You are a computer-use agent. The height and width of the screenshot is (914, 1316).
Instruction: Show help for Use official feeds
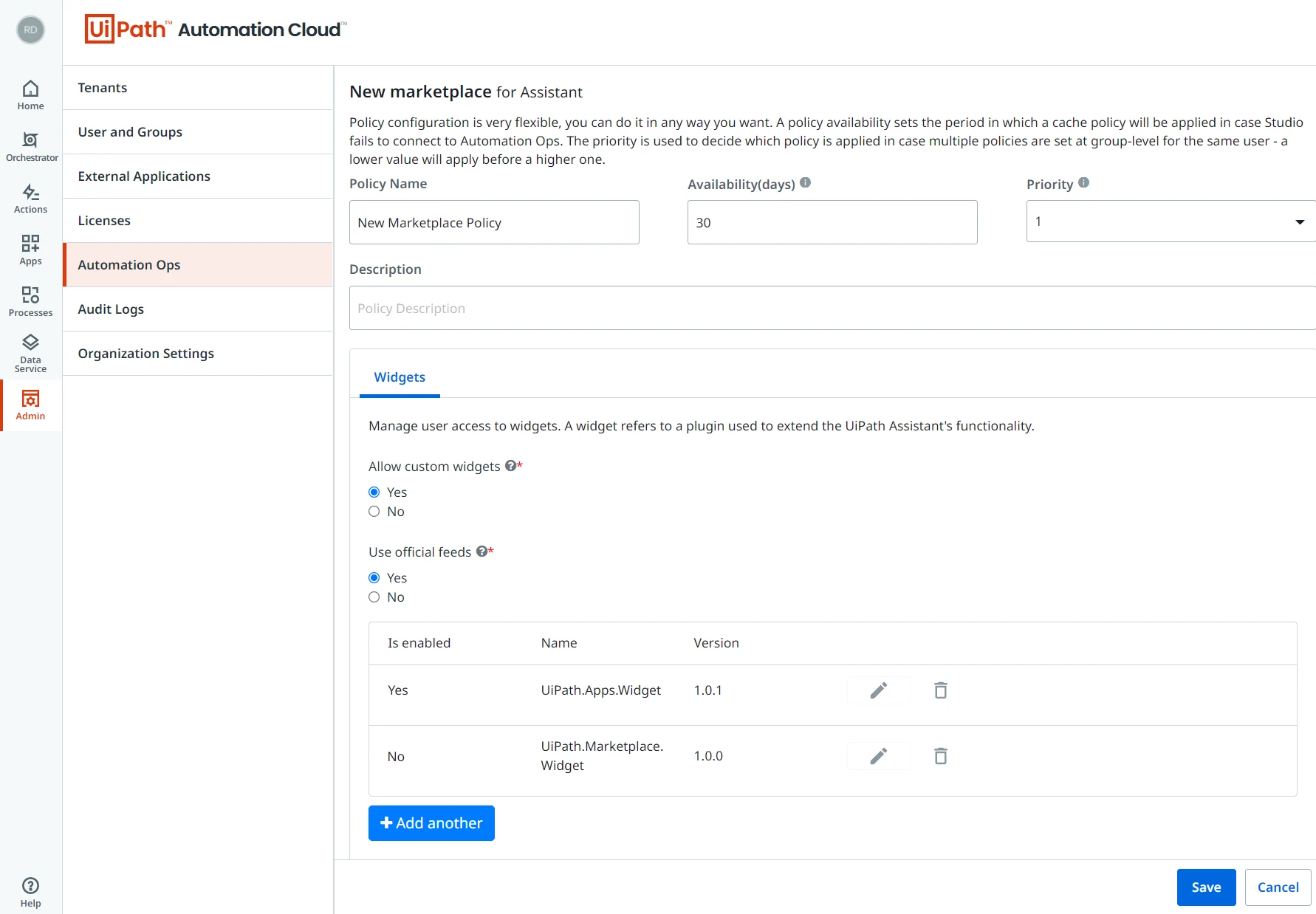point(481,552)
